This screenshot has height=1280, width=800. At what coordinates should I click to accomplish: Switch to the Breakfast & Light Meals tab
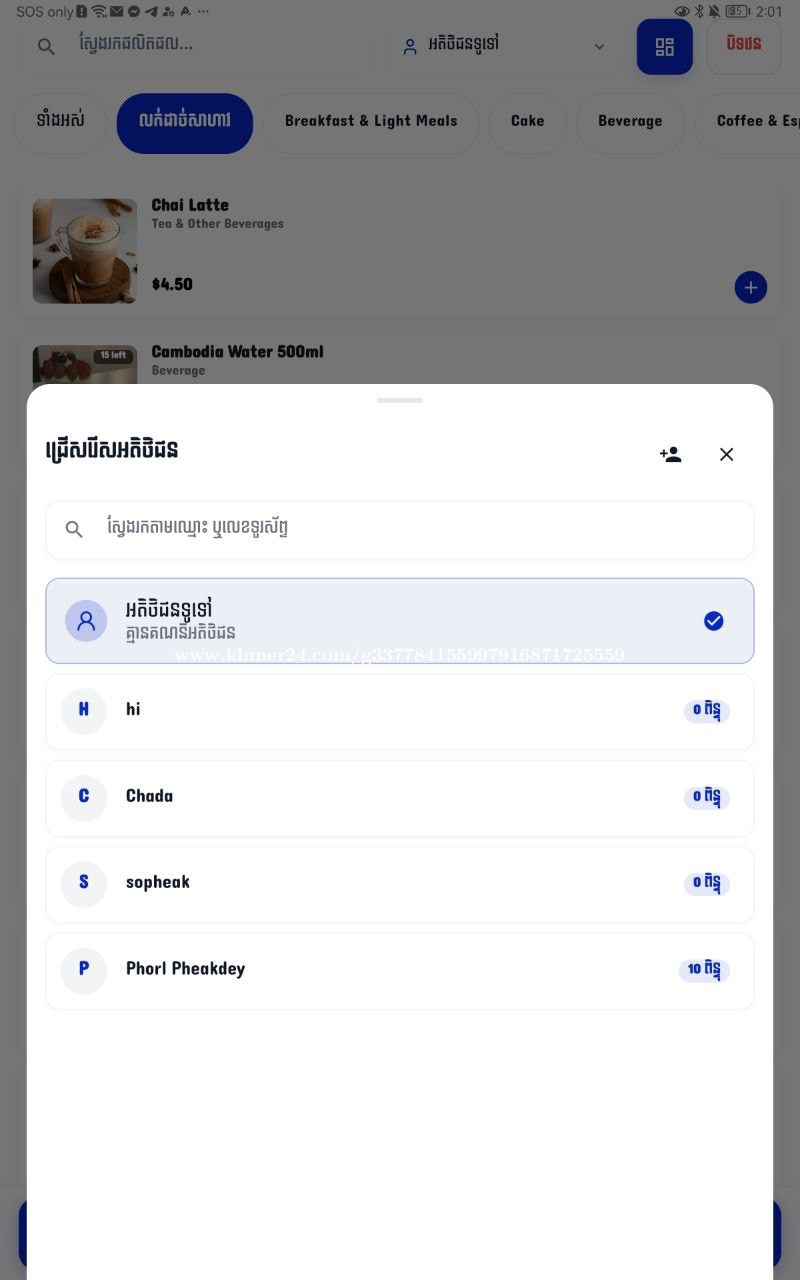click(x=370, y=122)
